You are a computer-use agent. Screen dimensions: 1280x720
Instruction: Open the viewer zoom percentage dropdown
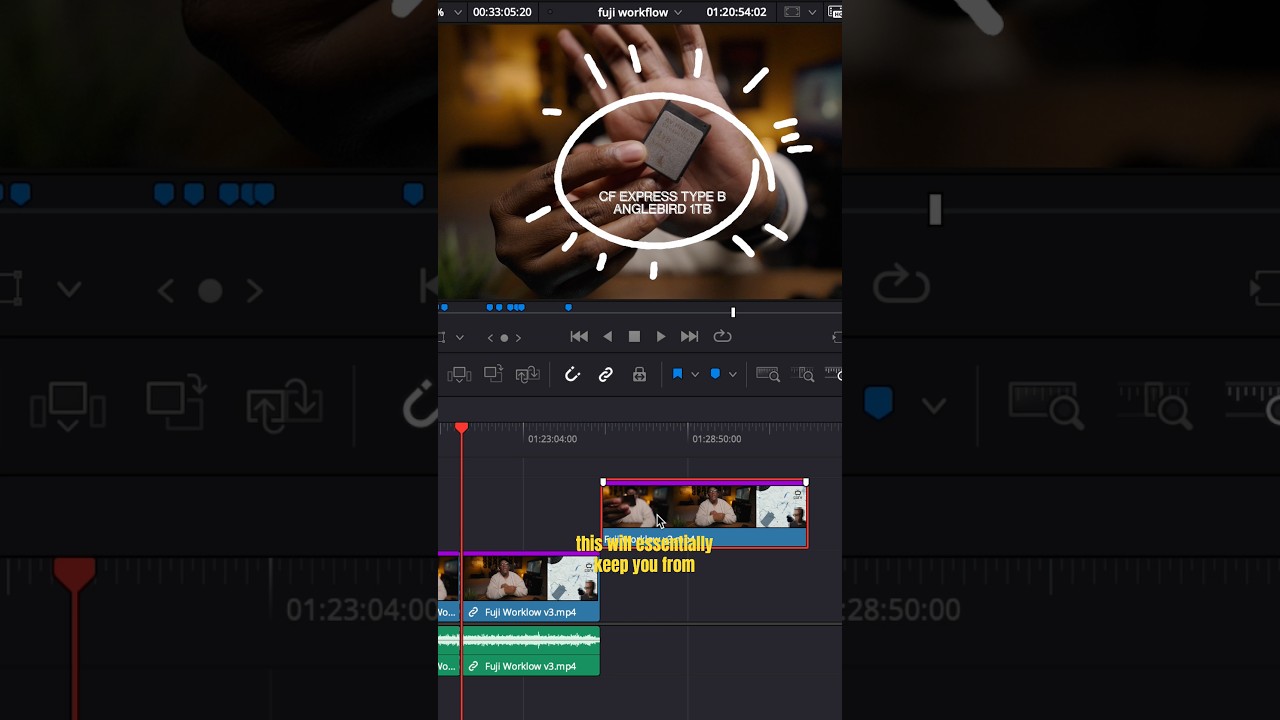pos(458,12)
